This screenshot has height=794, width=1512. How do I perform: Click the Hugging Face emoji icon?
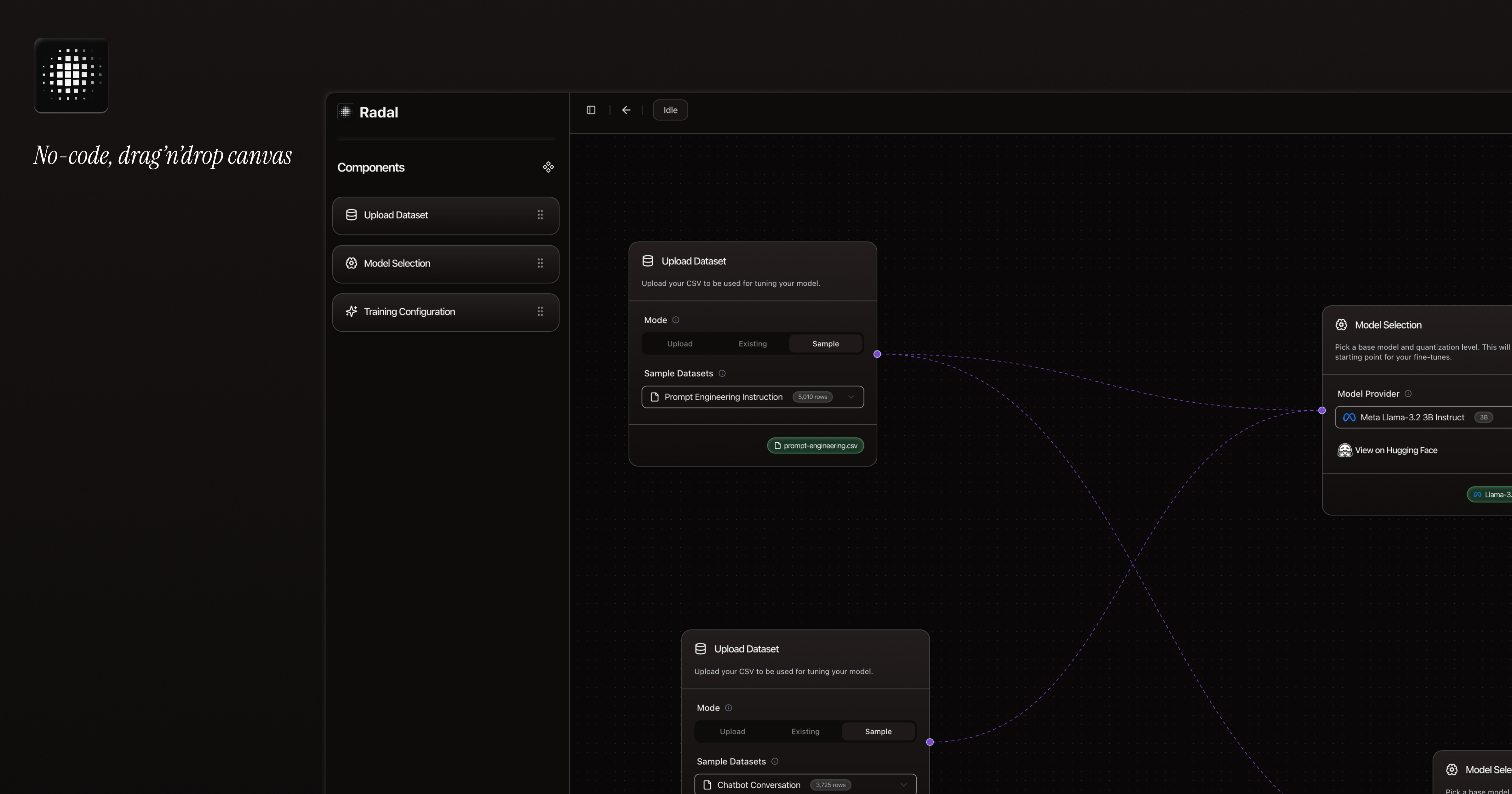1344,451
